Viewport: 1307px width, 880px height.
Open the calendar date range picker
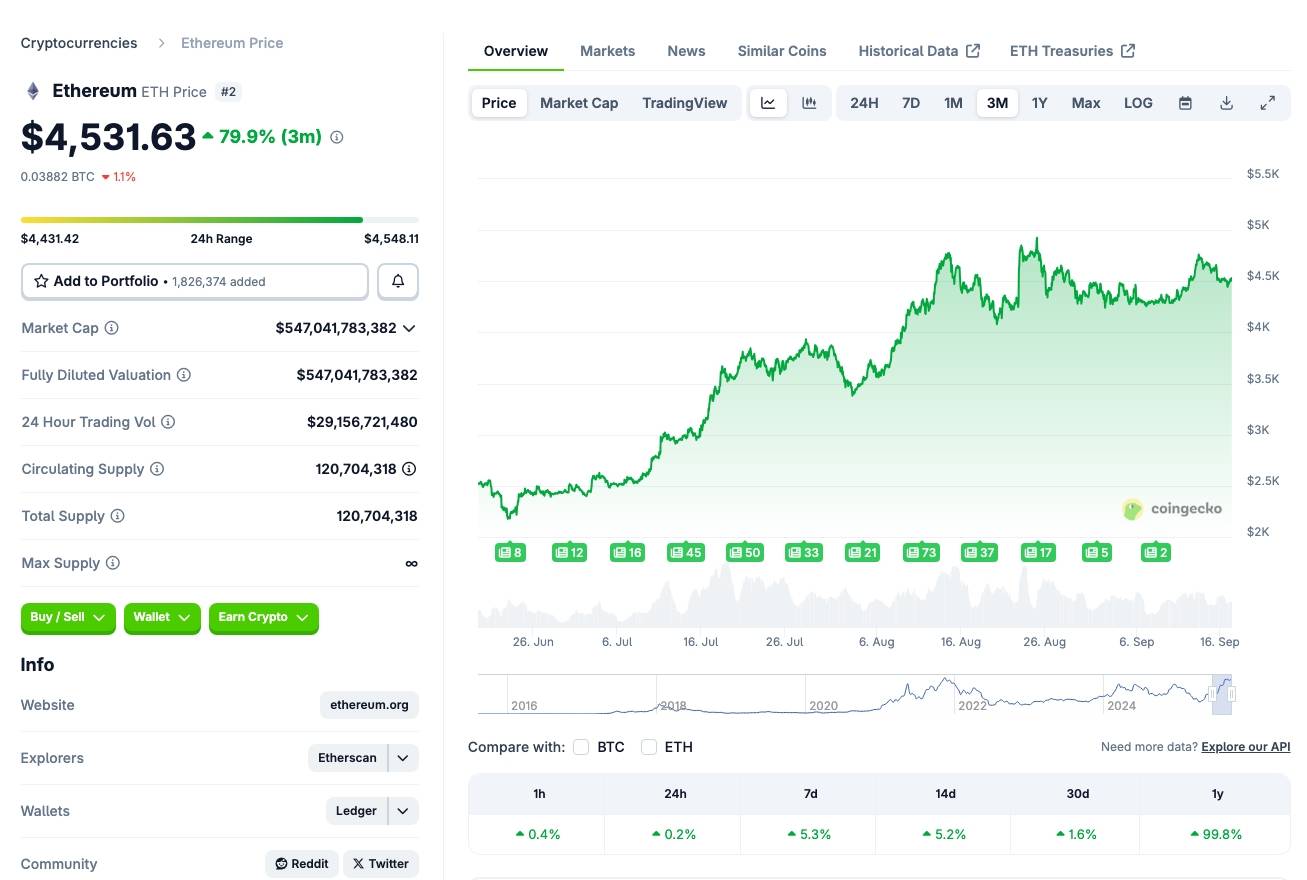[x=1185, y=103]
